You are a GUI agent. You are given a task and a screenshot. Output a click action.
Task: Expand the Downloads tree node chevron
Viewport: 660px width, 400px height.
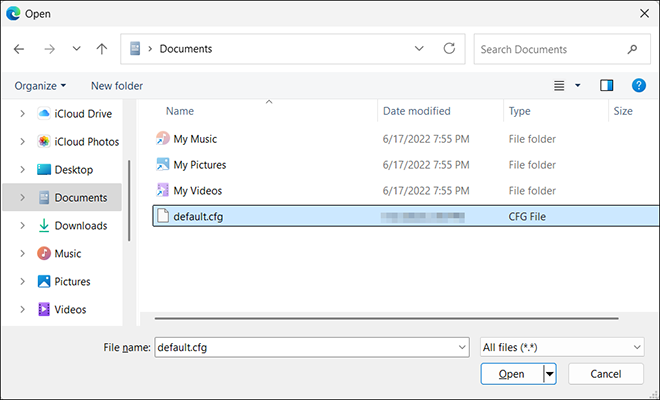(x=22, y=226)
